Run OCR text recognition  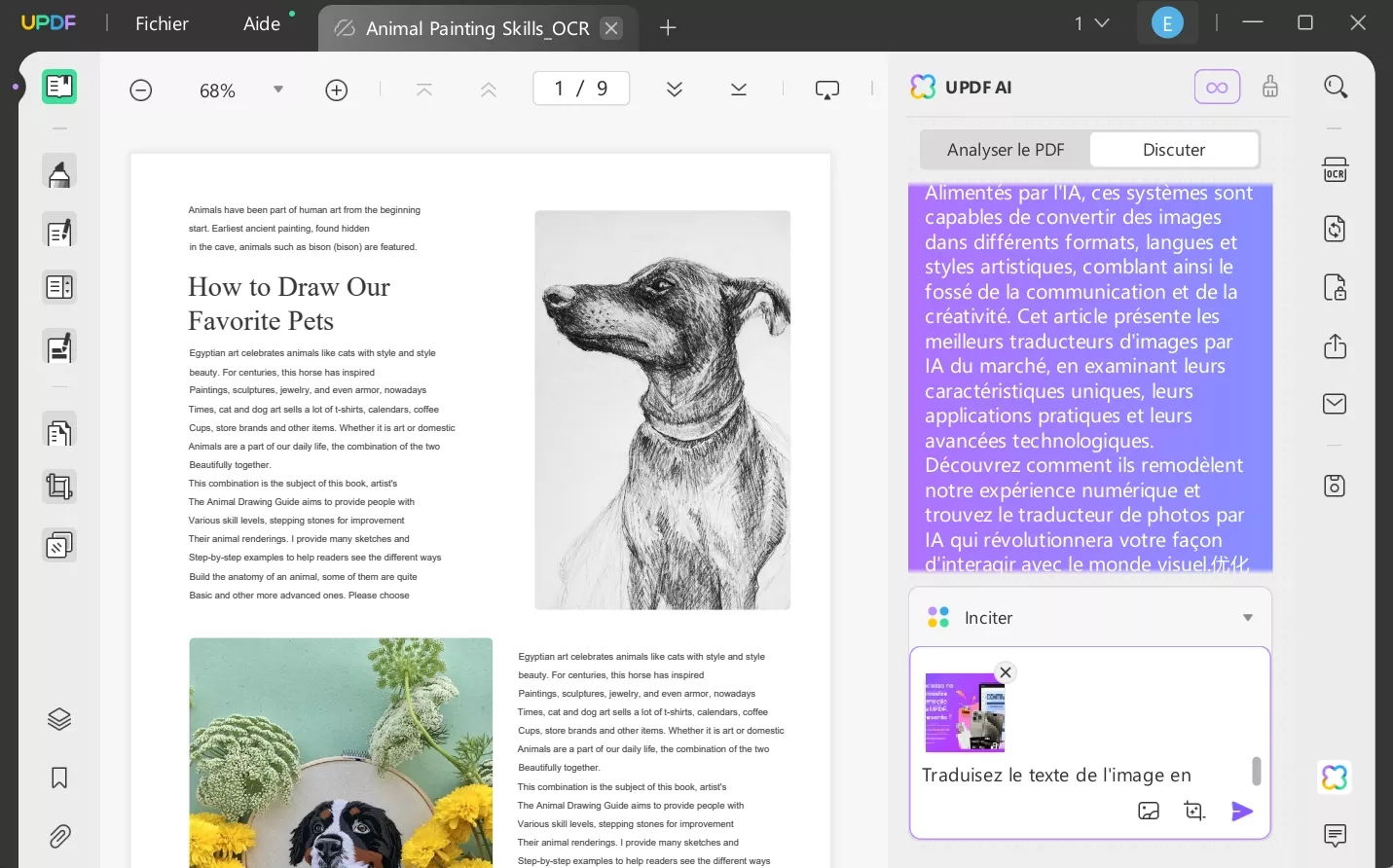coord(1336,170)
